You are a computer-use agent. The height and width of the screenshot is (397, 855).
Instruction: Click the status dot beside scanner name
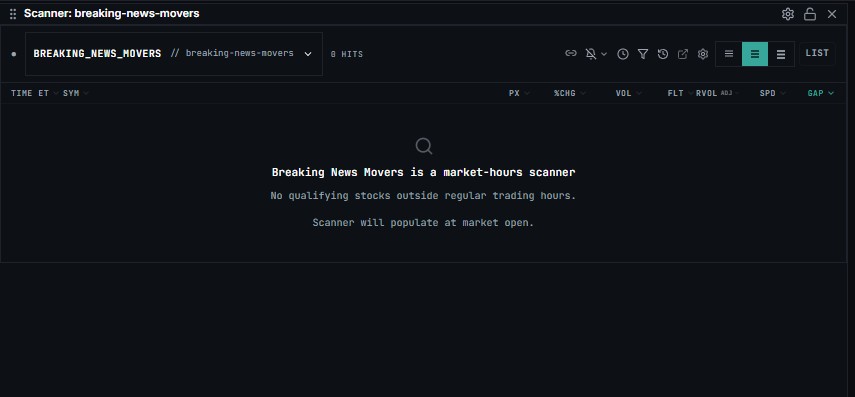point(14,54)
